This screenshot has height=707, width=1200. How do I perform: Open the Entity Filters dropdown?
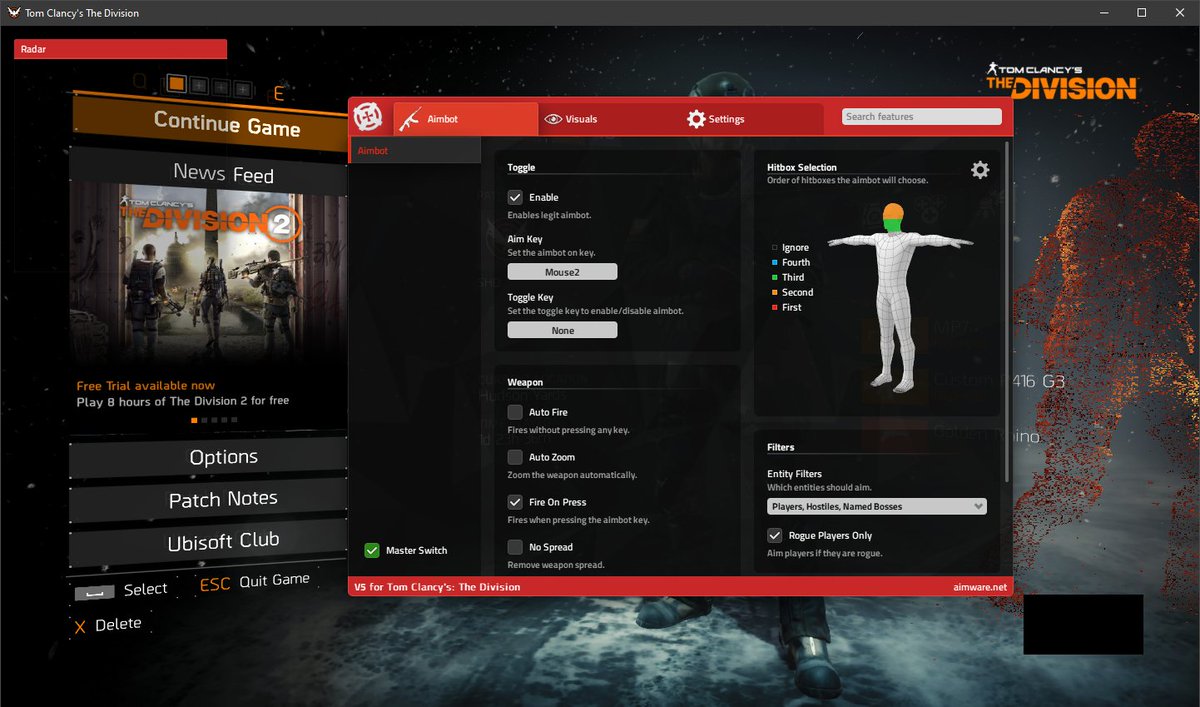pos(877,506)
